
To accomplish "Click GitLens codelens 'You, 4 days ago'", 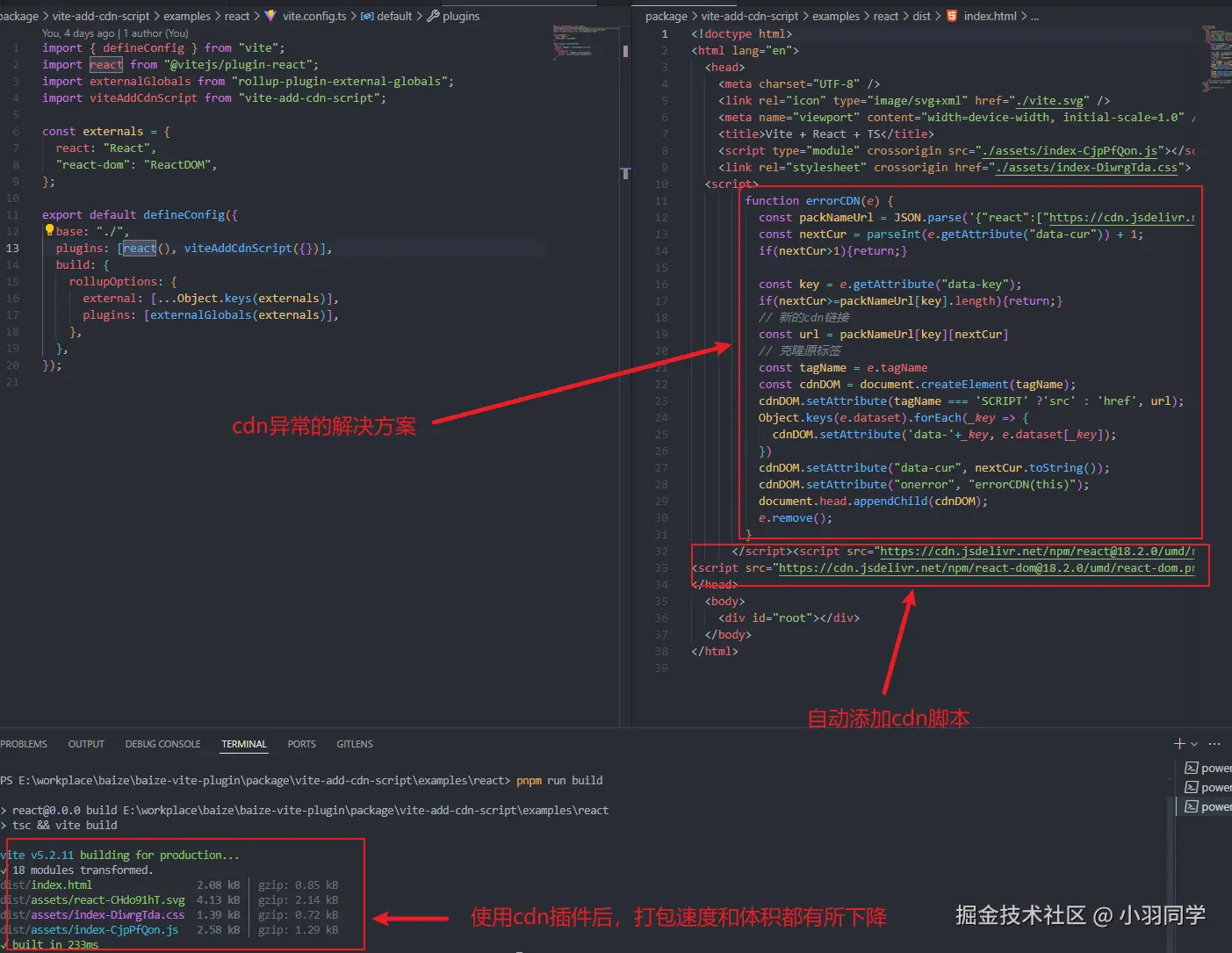I will (x=78, y=33).
